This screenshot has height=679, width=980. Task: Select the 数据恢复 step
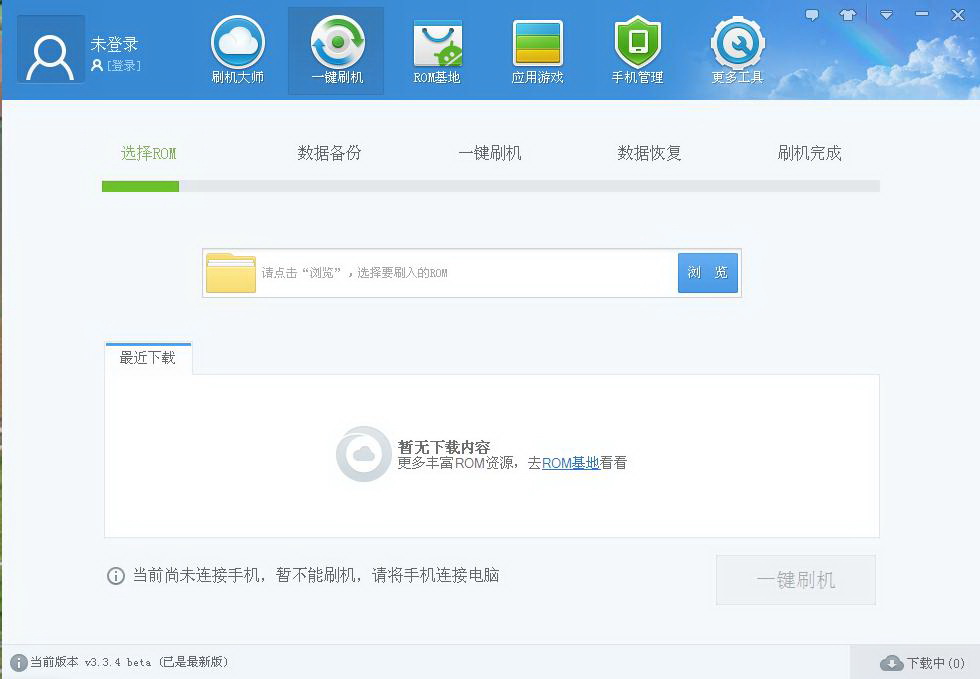click(649, 153)
